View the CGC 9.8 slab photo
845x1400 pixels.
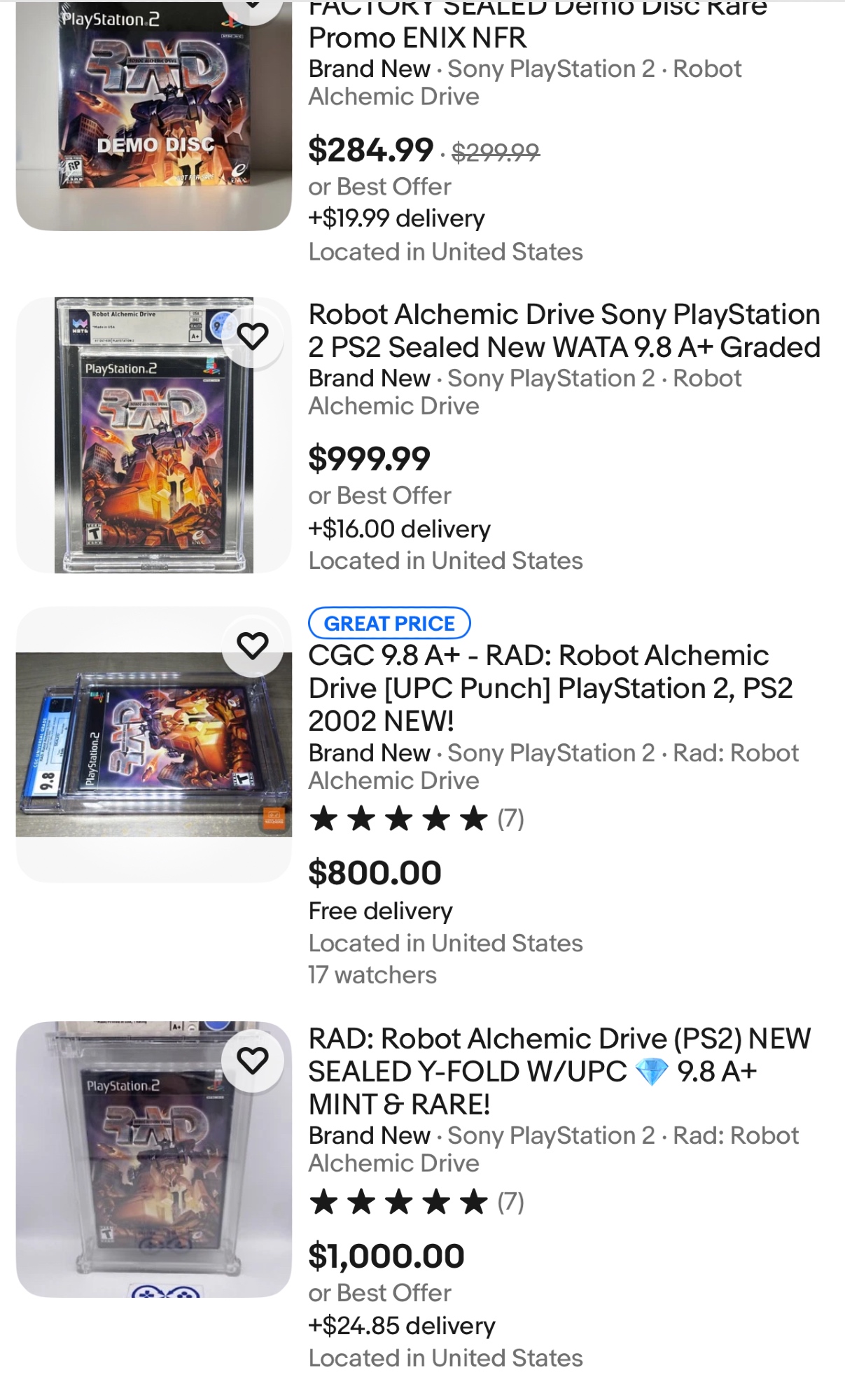pos(154,744)
